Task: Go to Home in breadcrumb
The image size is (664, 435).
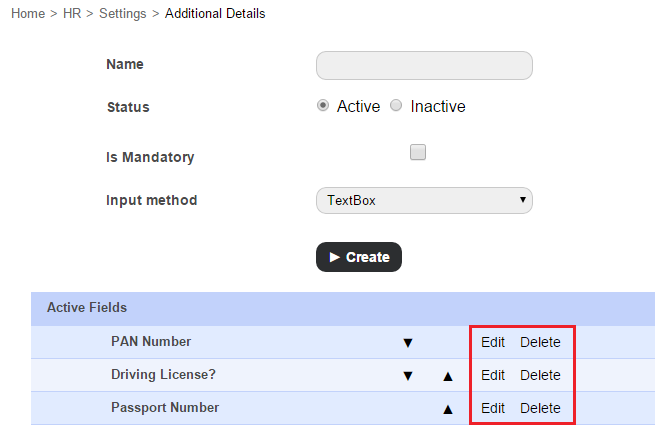Action: pyautogui.click(x=27, y=14)
